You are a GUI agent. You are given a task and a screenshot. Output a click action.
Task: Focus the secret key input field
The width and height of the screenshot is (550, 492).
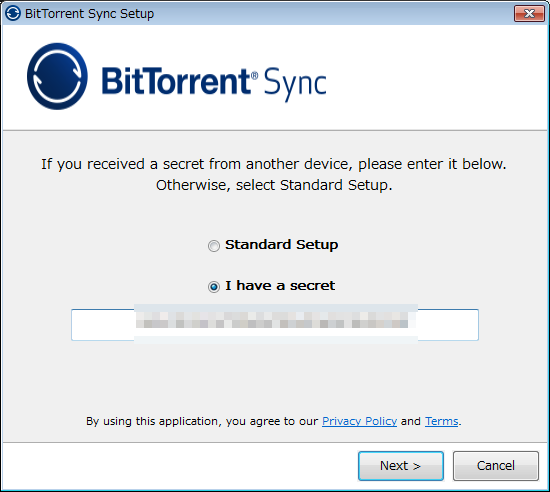coord(275,325)
